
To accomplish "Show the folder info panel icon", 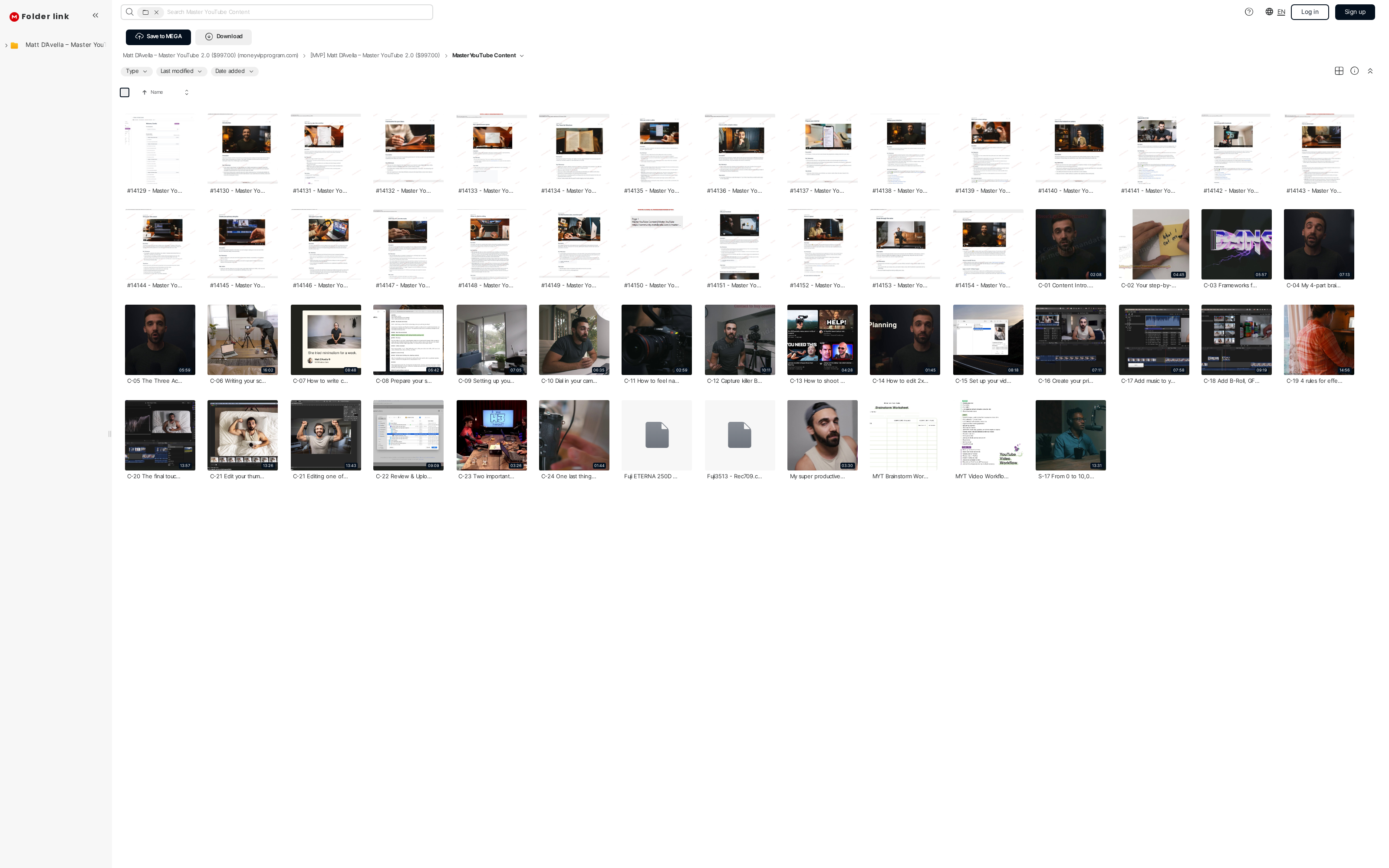I will point(1354,71).
